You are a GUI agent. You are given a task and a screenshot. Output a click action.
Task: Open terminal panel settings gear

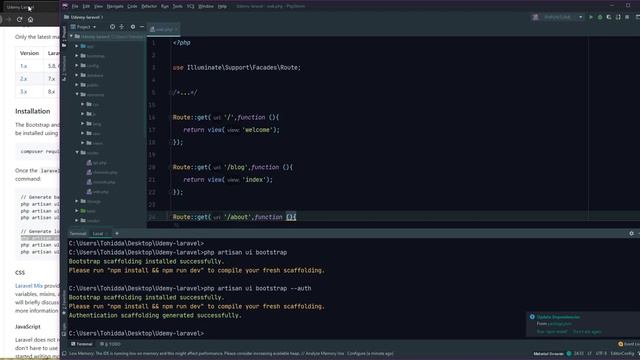631,233
